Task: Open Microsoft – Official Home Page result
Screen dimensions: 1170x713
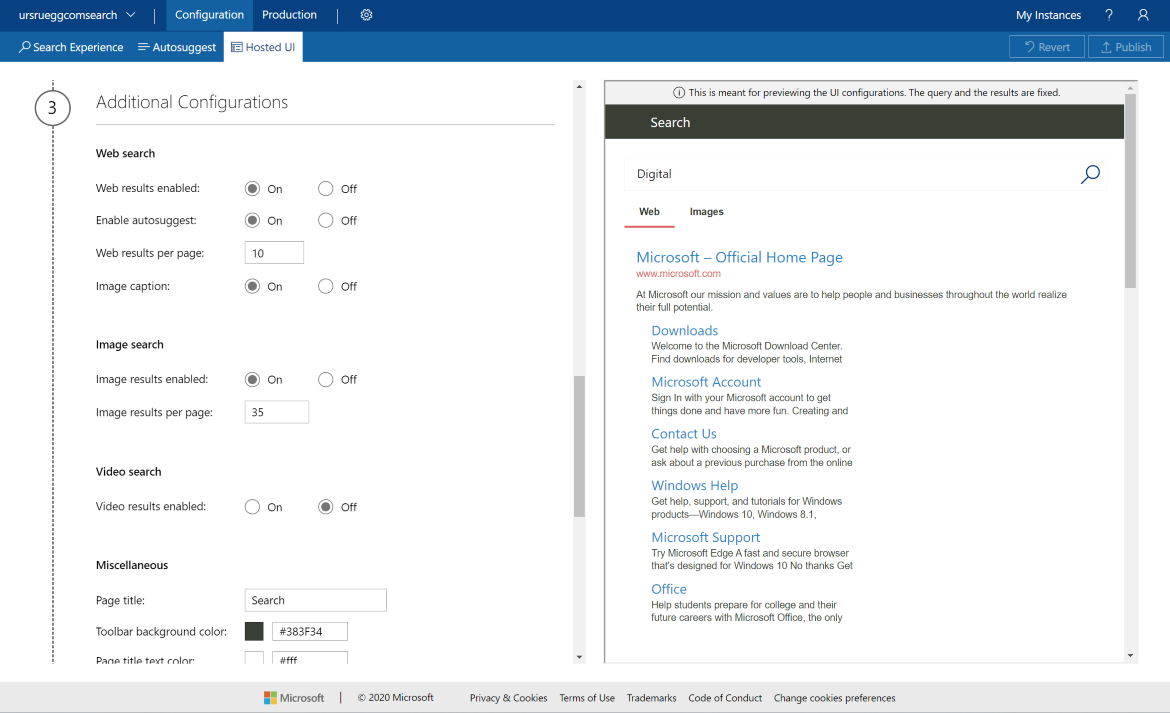Action: (739, 257)
